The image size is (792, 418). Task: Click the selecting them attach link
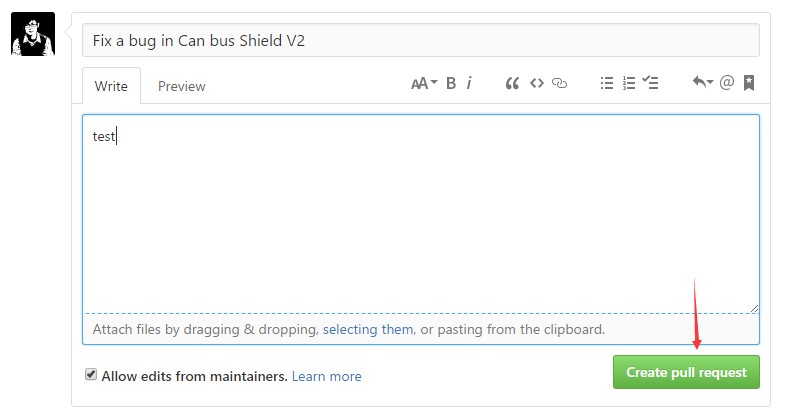368,330
